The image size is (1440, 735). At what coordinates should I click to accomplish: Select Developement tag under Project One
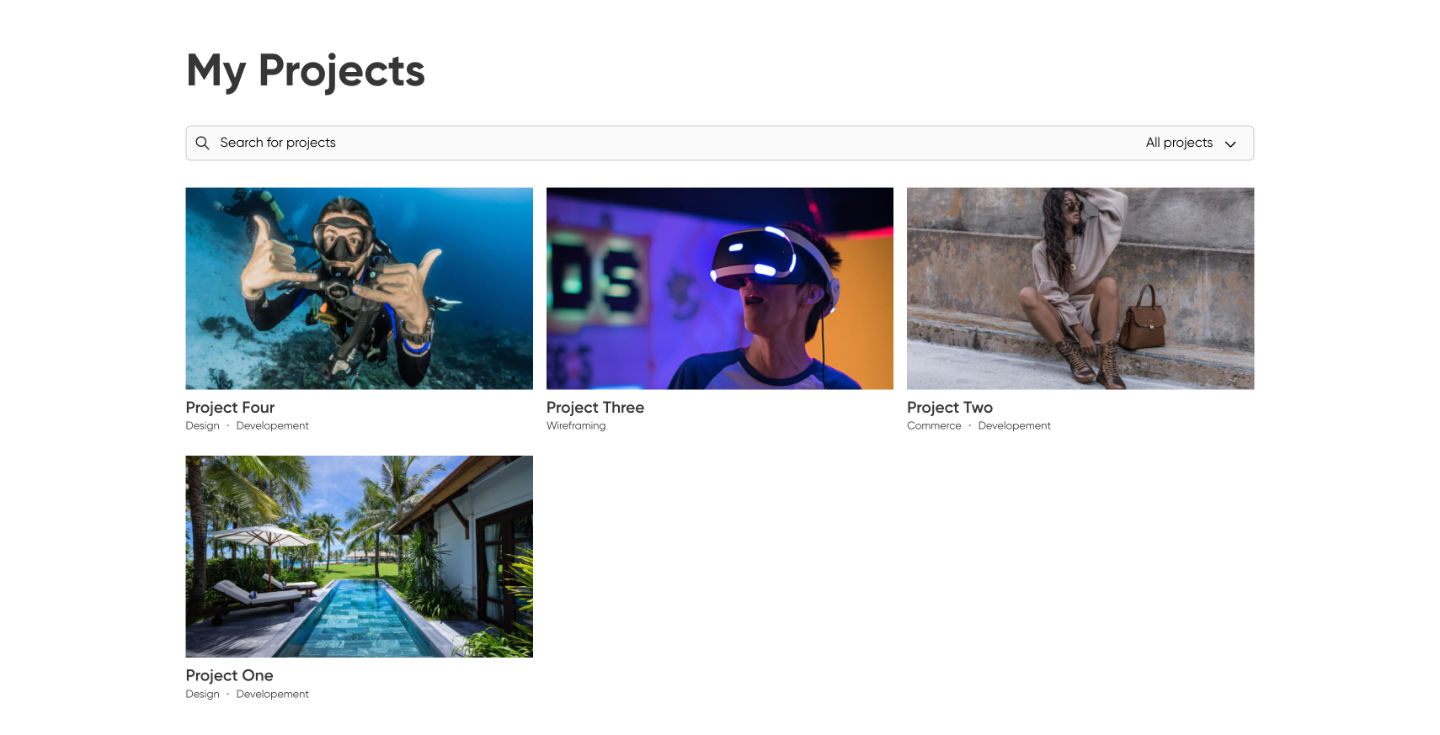pos(272,694)
